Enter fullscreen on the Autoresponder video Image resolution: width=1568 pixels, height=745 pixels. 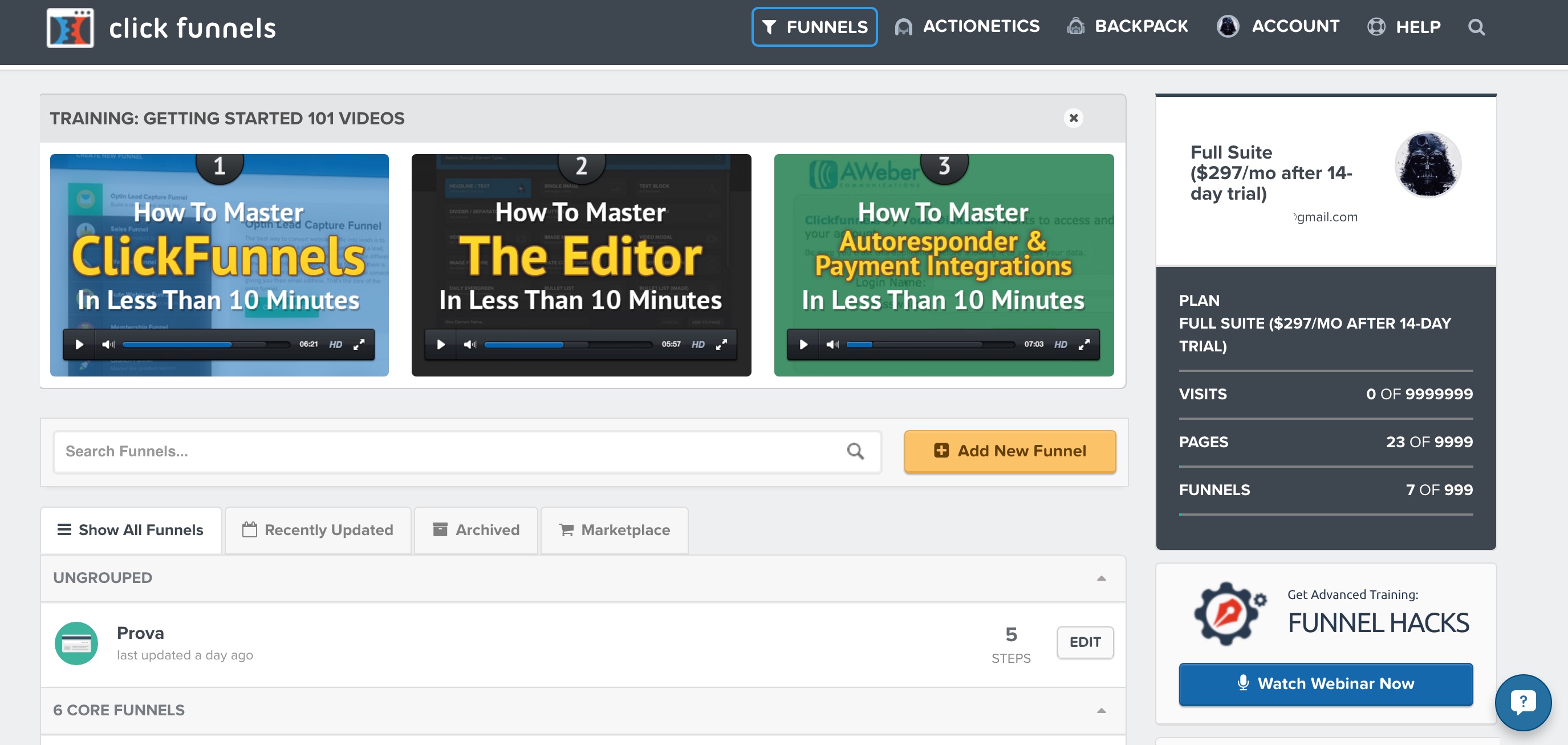[1083, 344]
